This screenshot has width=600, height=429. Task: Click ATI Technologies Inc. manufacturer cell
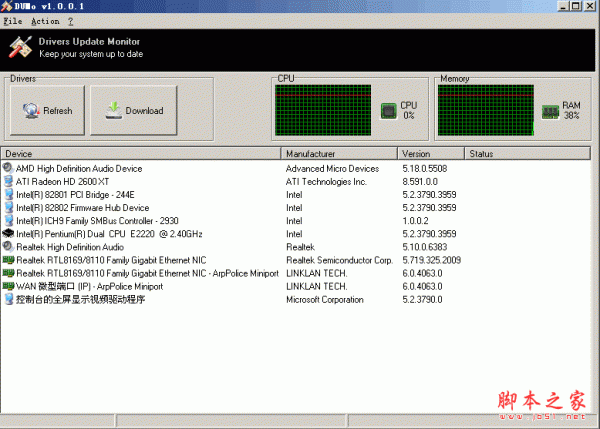(326, 181)
